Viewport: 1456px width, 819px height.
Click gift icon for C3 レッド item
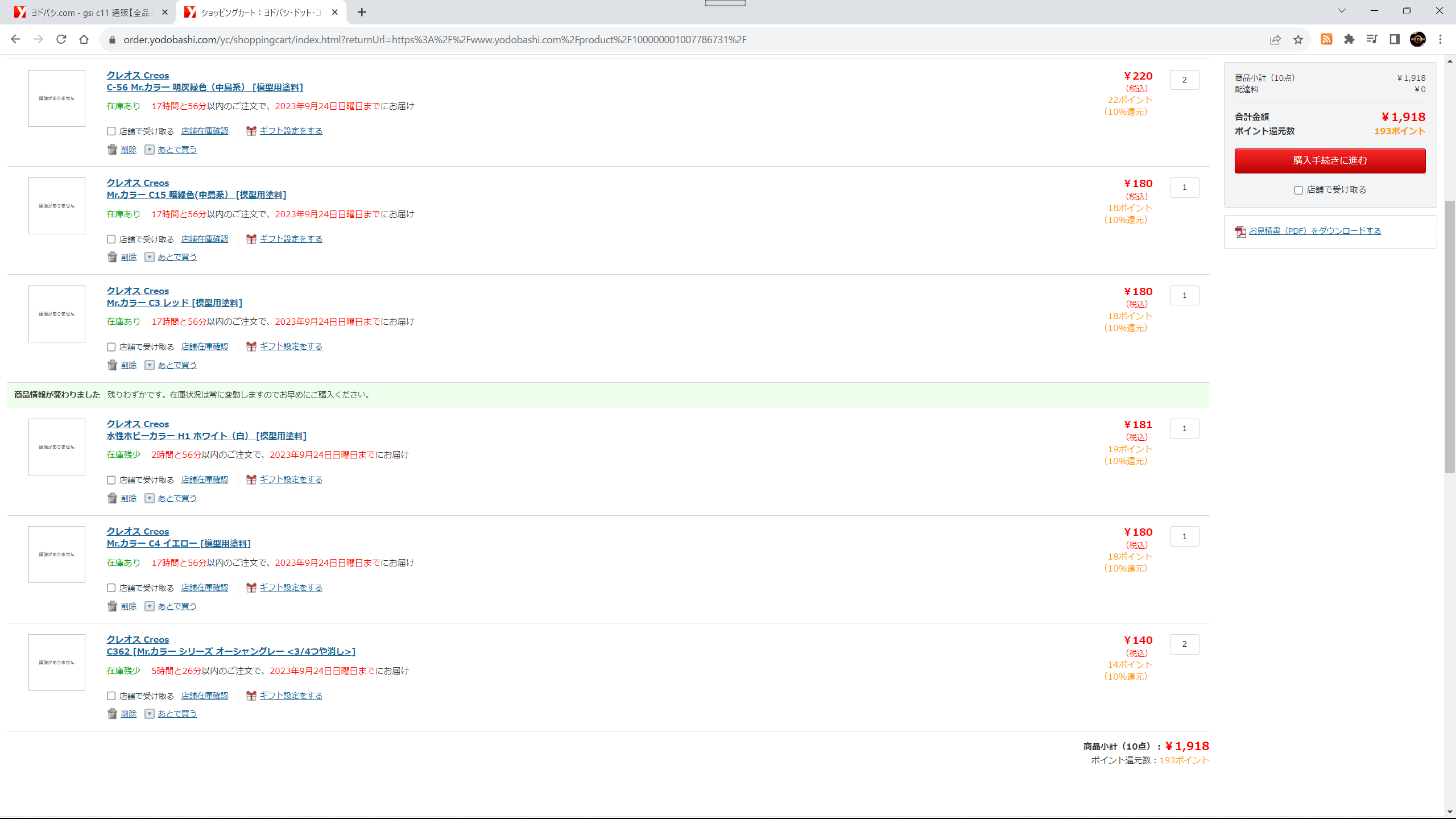(x=251, y=346)
